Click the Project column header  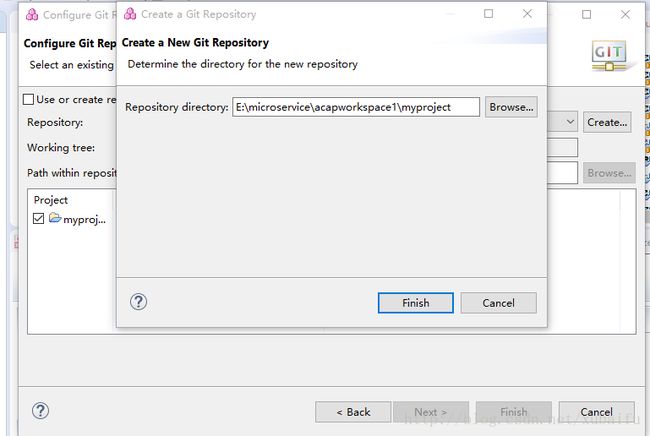pos(51,200)
